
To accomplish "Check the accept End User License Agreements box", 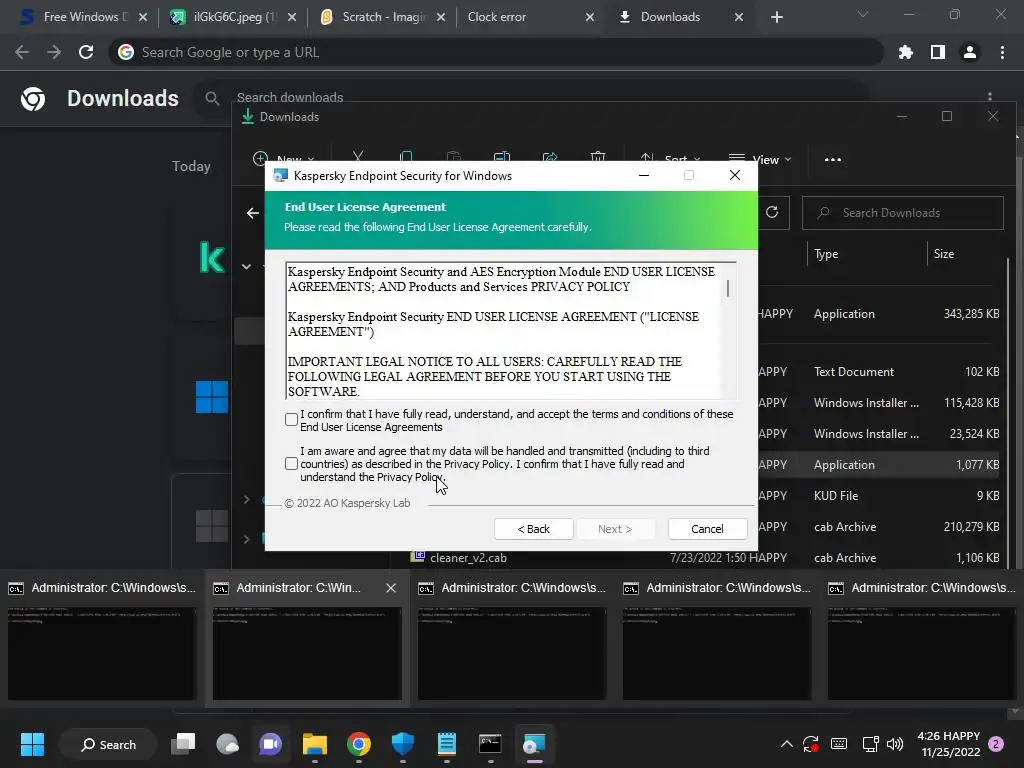I will [x=291, y=419].
